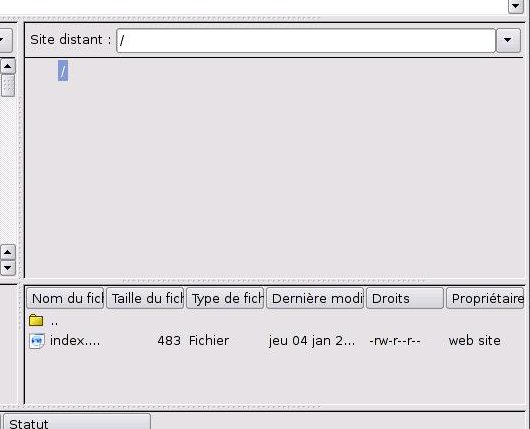The image size is (530, 429).
Task: Sort by Dernière modification column header
Action: click(x=315, y=298)
